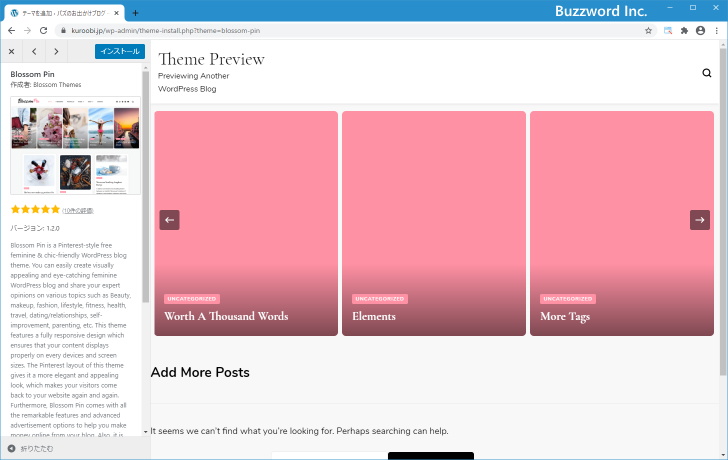Collapse the sidebar with 折りたたむ
The image size is (728, 460).
pos(31,449)
